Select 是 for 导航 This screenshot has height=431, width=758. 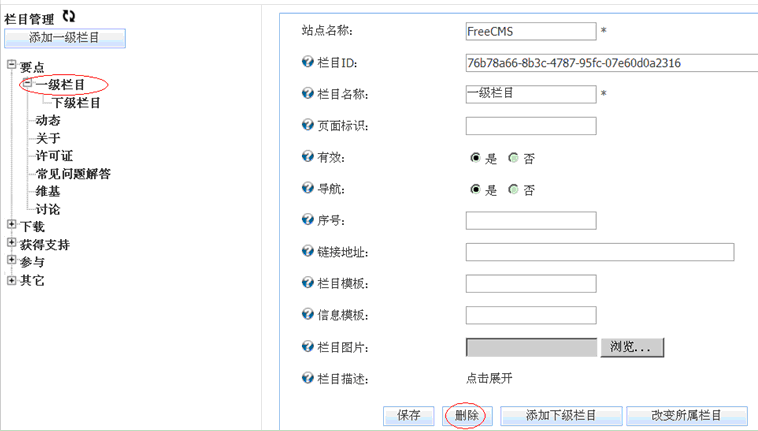click(475, 189)
